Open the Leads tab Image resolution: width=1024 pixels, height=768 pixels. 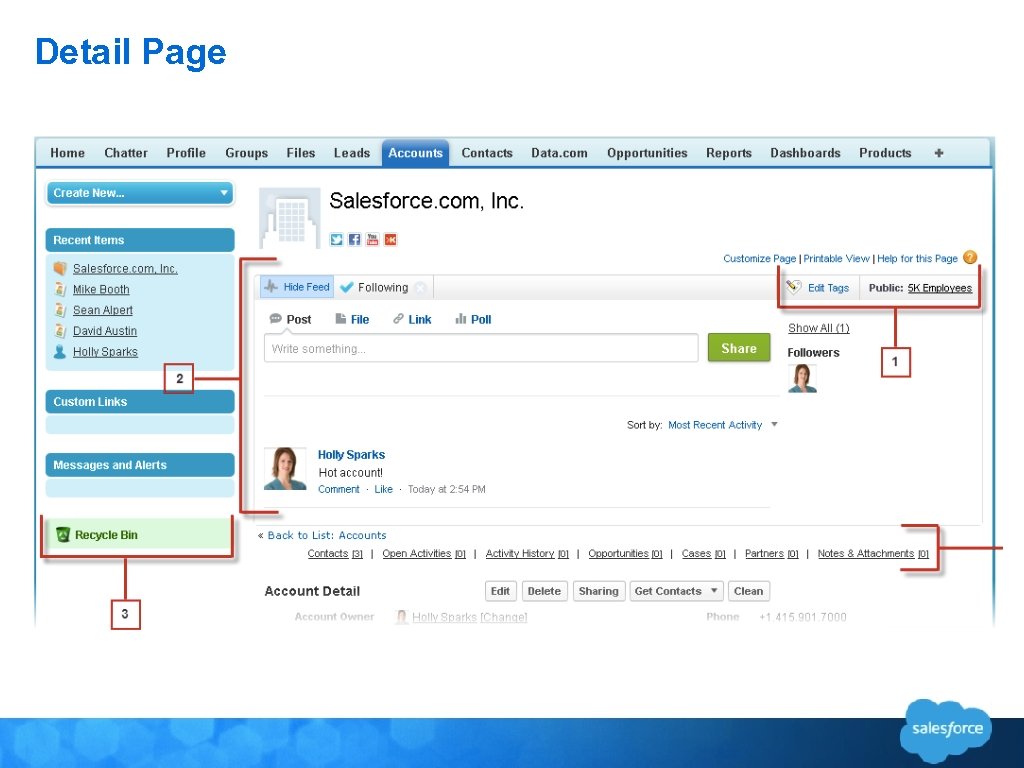pyautogui.click(x=352, y=153)
